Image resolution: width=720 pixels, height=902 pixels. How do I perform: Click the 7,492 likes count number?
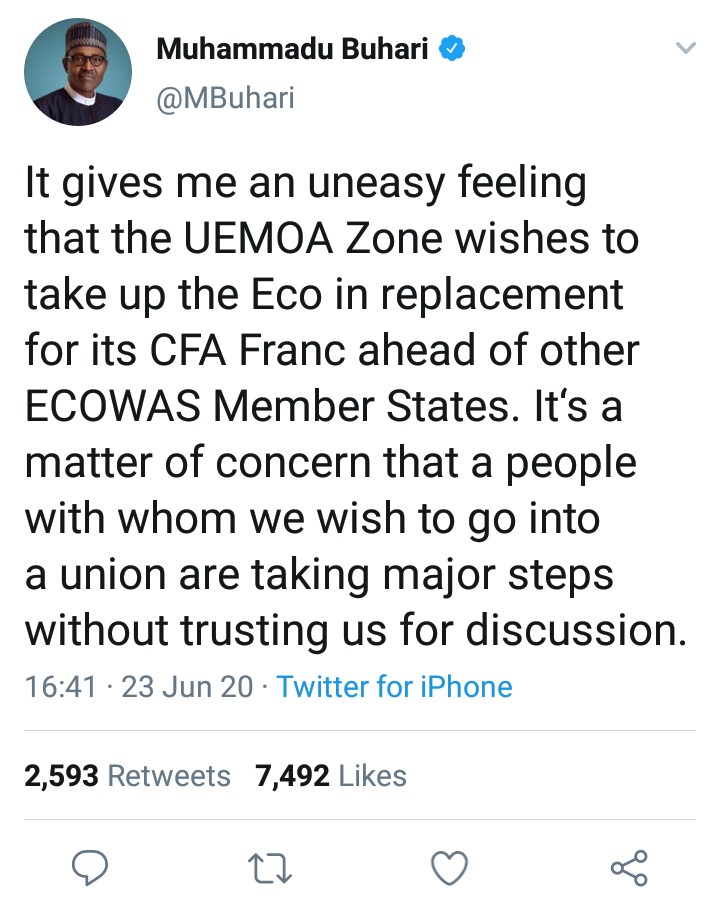tap(293, 776)
